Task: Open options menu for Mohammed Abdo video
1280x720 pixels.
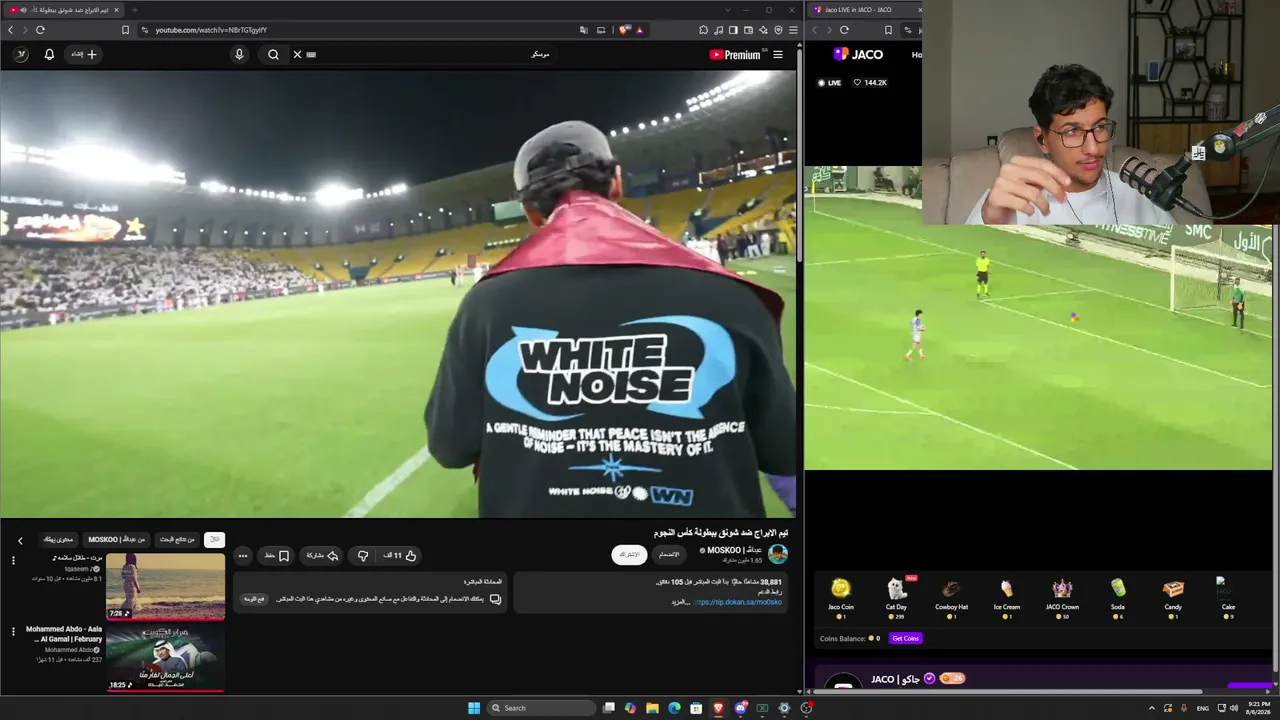Action: 13,632
